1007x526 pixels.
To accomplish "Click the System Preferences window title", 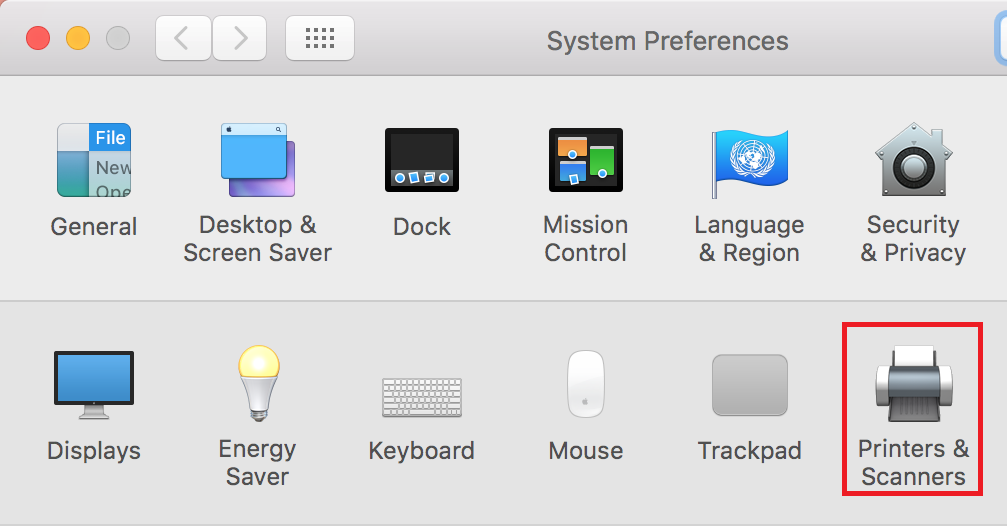I will pos(667,41).
